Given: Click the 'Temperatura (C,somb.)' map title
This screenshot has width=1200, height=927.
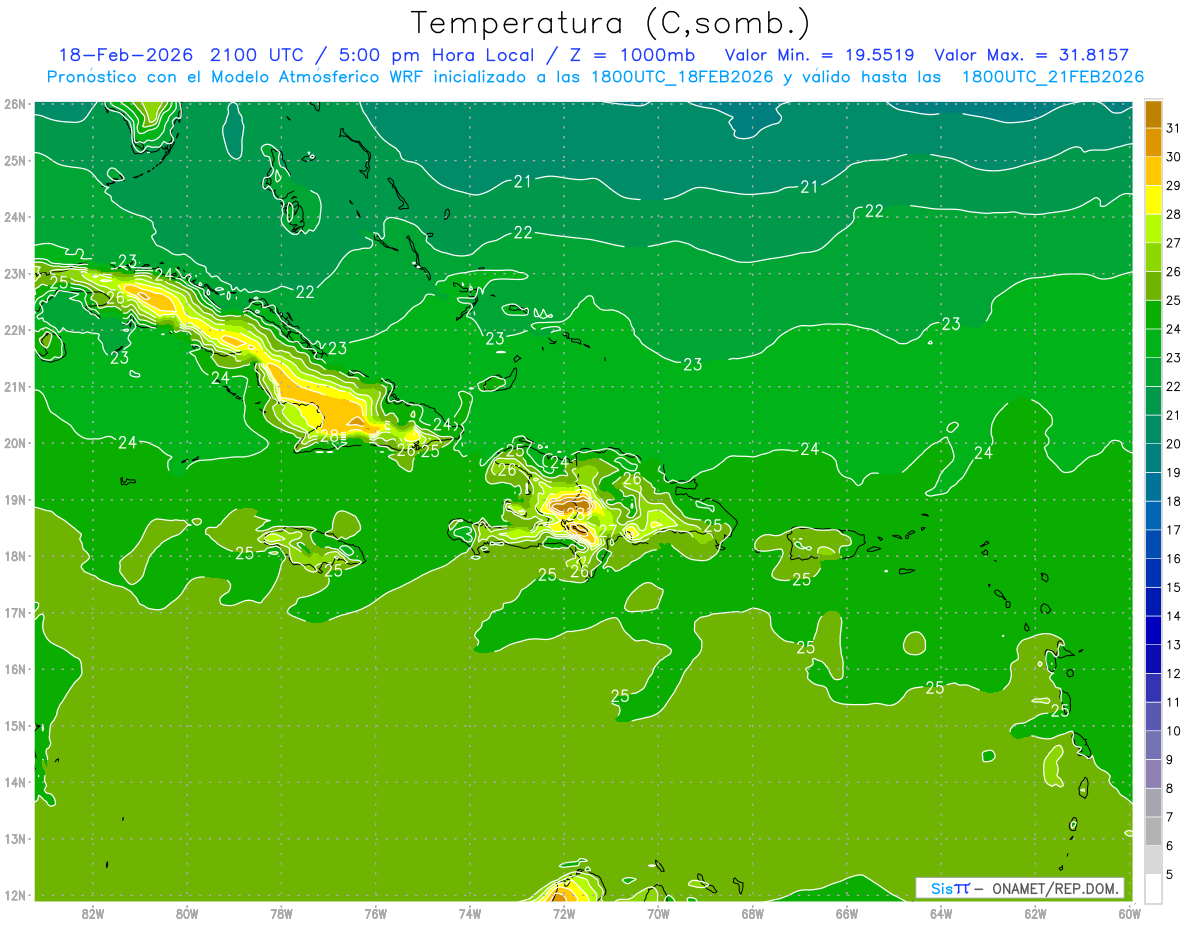Looking at the screenshot, I should pyautogui.click(x=611, y=23).
